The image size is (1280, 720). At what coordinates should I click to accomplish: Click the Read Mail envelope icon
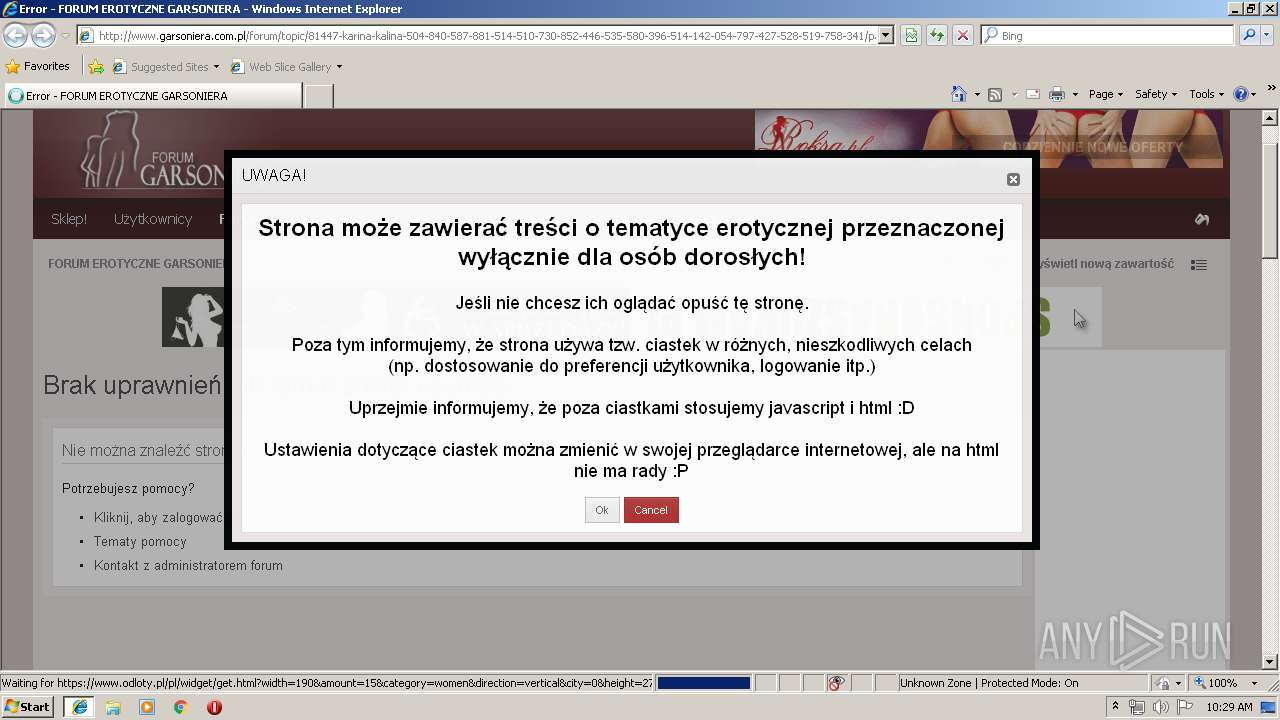click(x=1033, y=94)
